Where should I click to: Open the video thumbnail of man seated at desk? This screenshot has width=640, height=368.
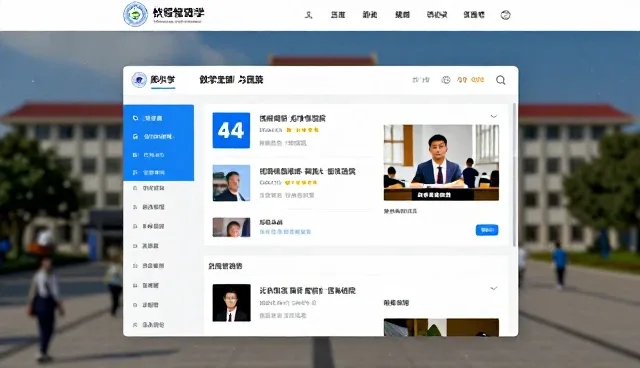(x=441, y=162)
